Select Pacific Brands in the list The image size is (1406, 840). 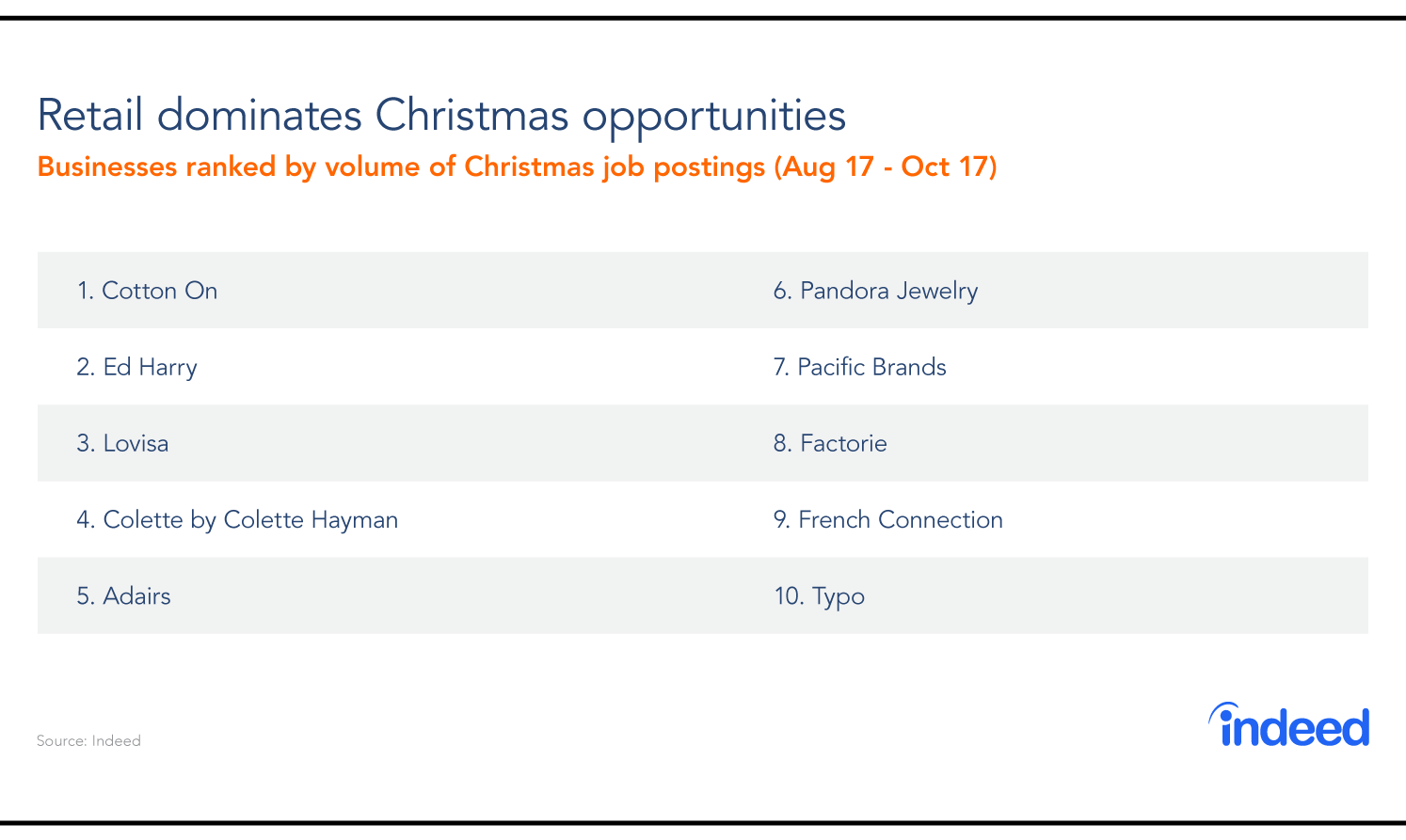tap(859, 367)
